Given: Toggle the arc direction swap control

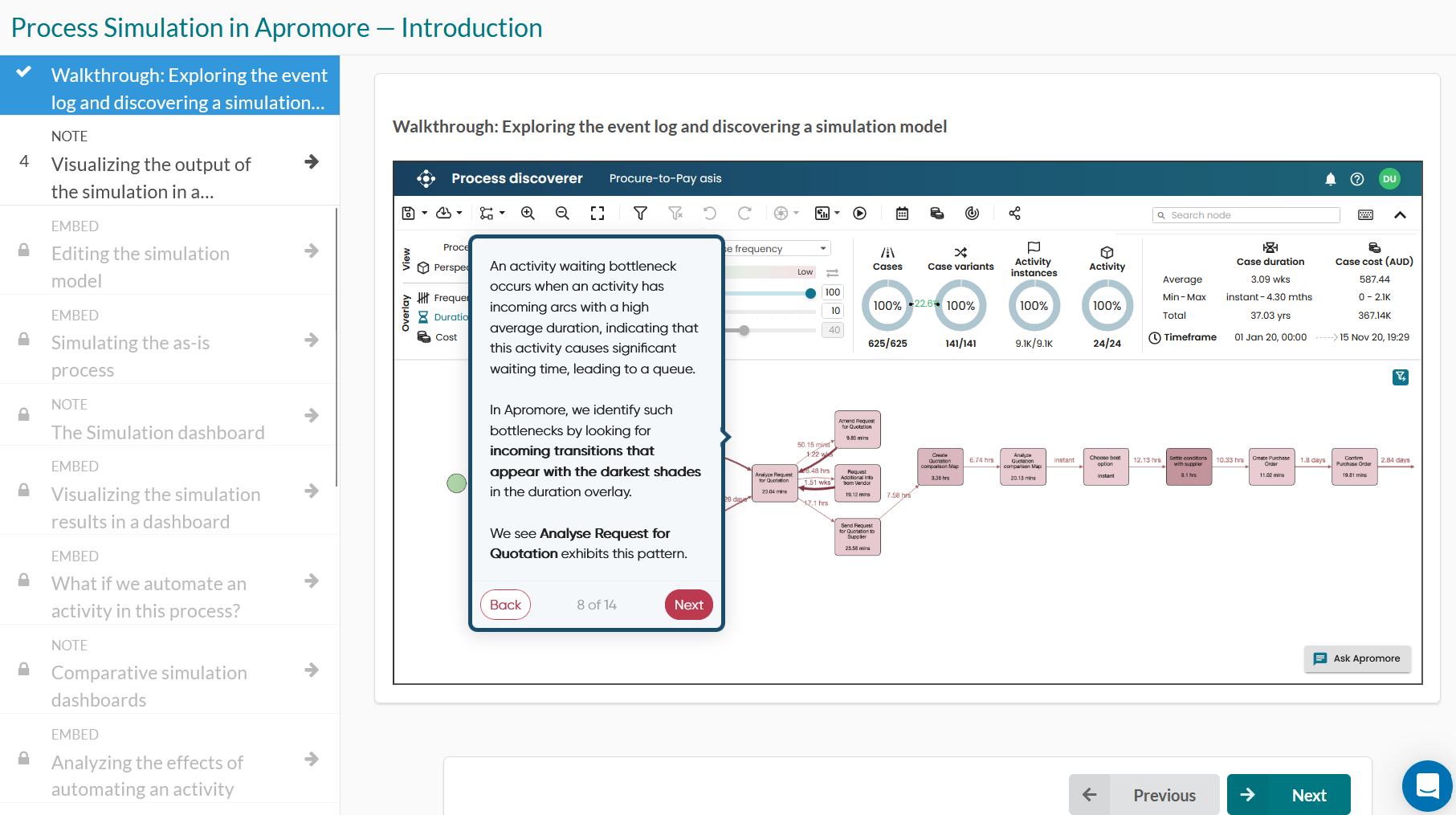Looking at the screenshot, I should (831, 271).
